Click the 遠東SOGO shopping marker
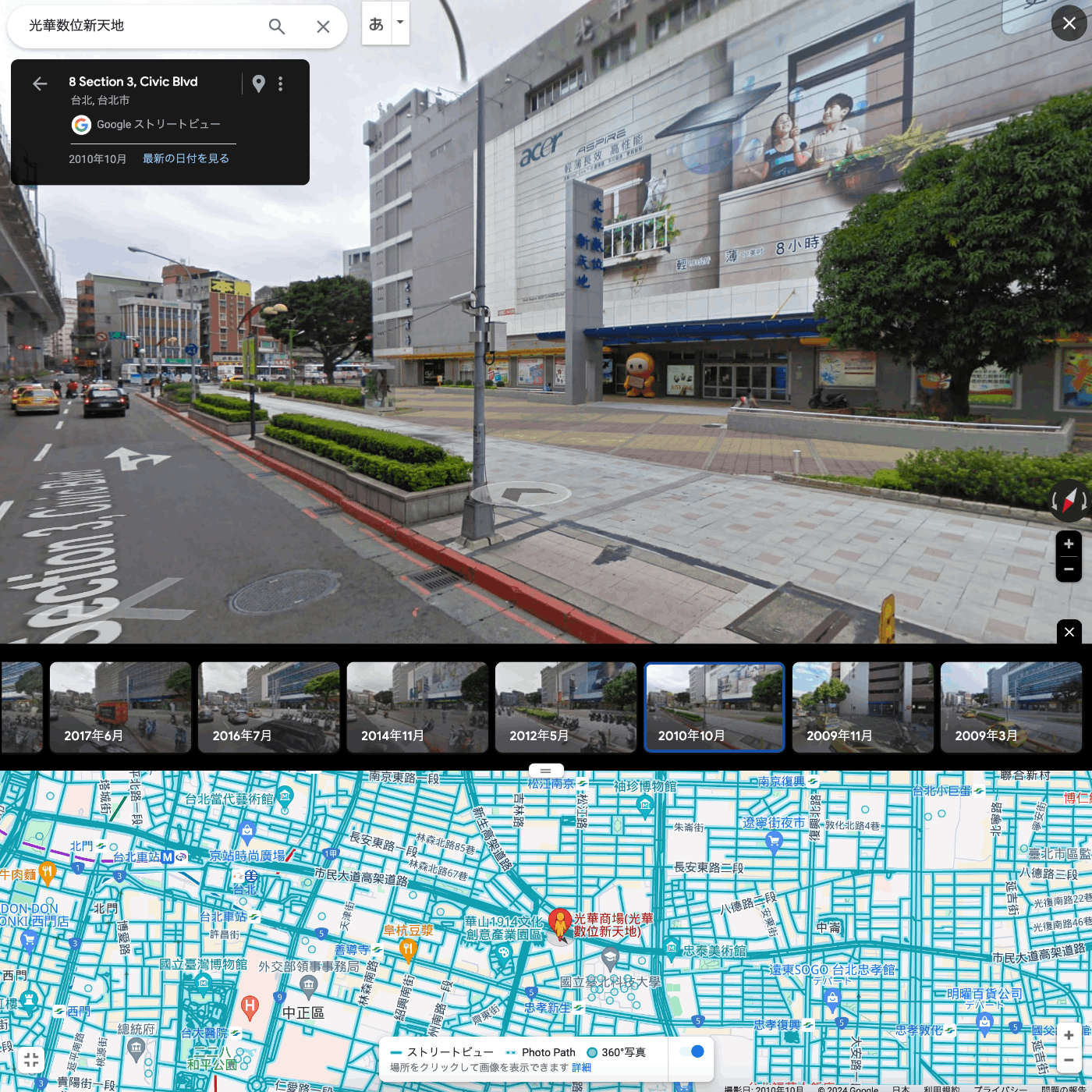Screen dimensions: 1092x1092 pyautogui.click(x=832, y=998)
